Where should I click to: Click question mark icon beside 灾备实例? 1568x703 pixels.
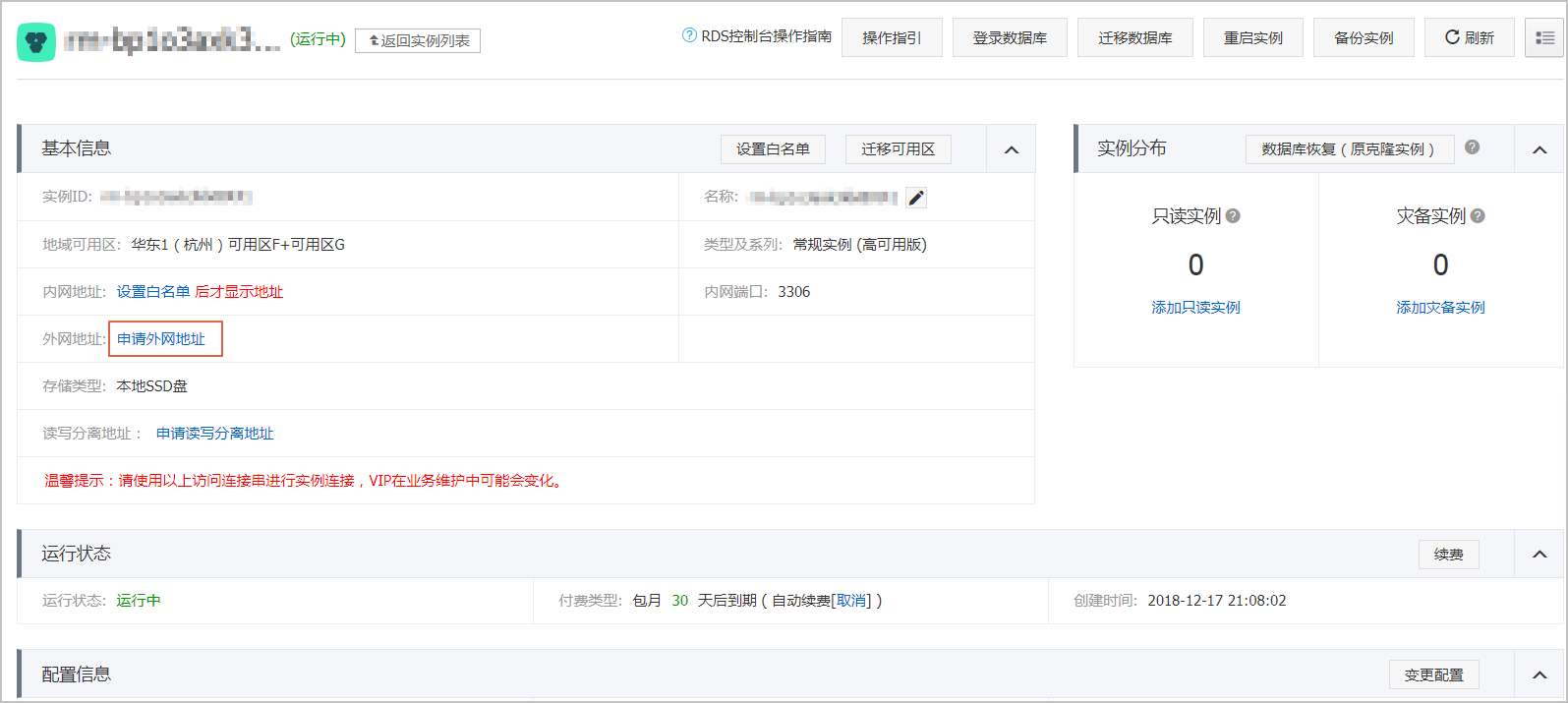(1478, 216)
